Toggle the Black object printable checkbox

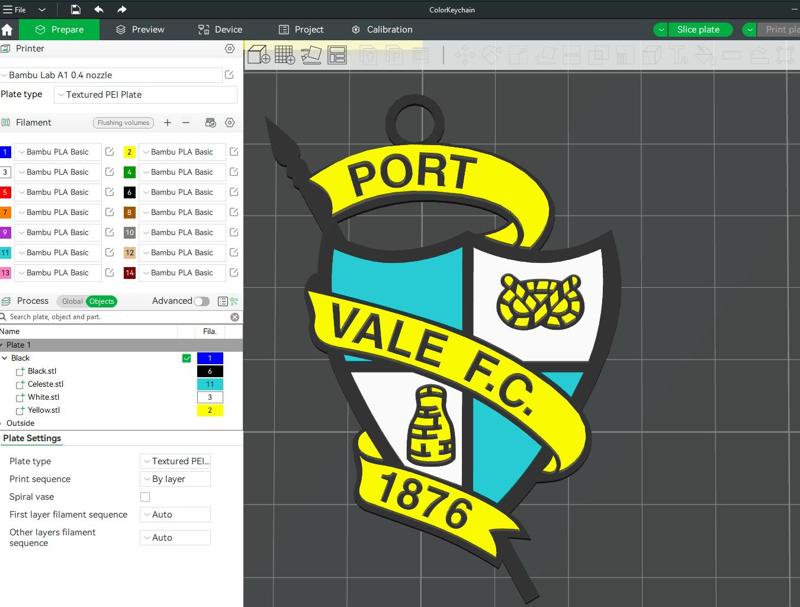pos(186,358)
